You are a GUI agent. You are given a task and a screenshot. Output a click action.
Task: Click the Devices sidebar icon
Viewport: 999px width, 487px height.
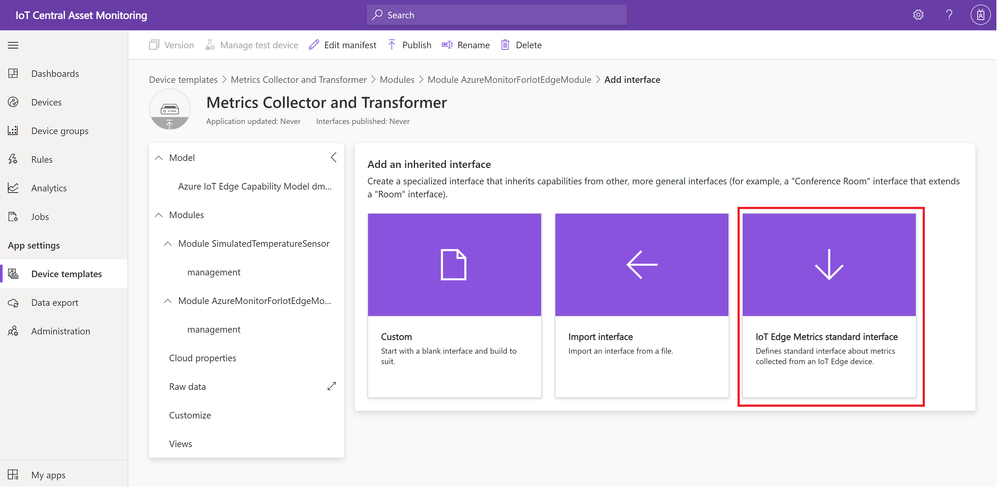click(13, 102)
